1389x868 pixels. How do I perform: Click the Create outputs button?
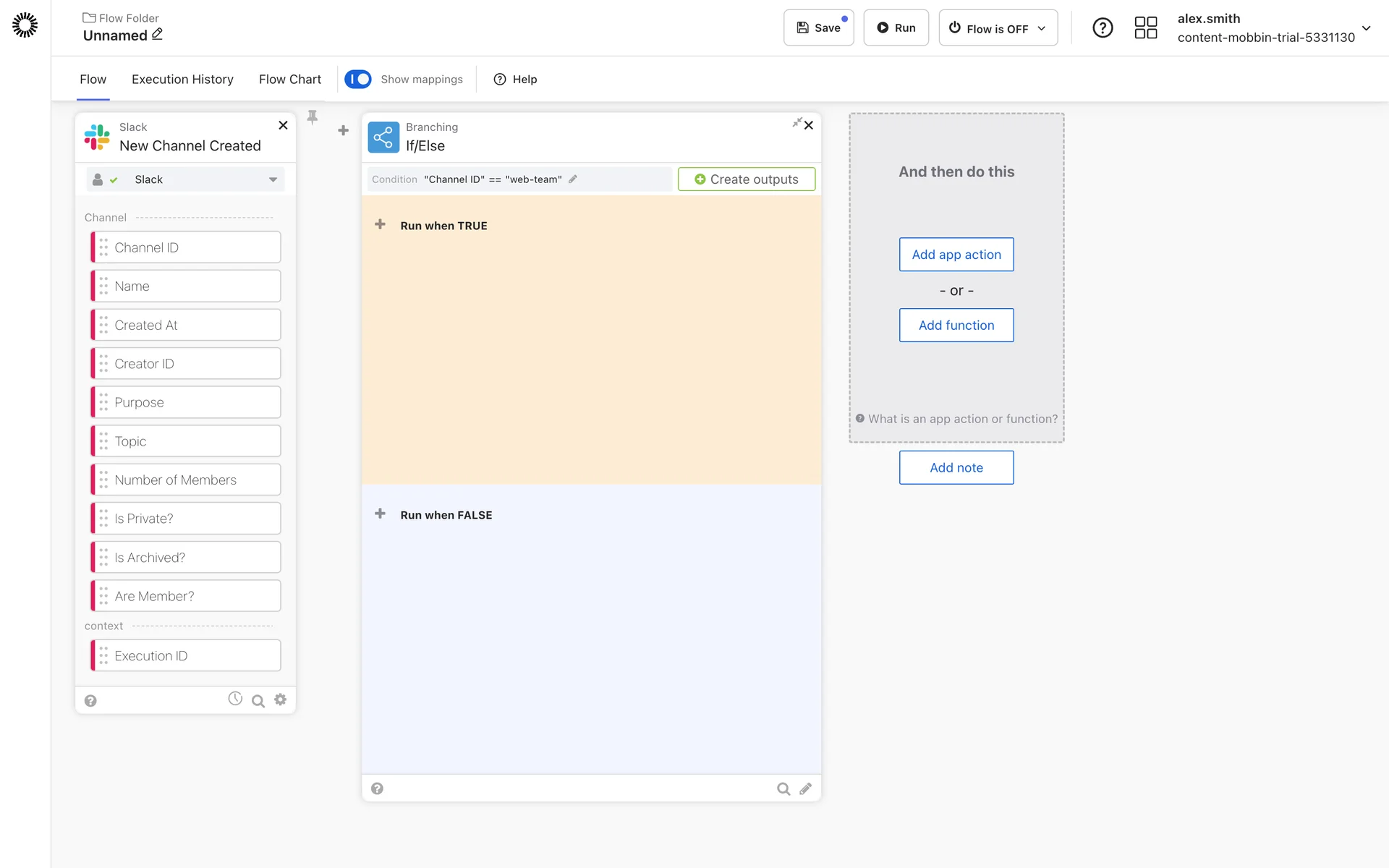click(x=746, y=179)
